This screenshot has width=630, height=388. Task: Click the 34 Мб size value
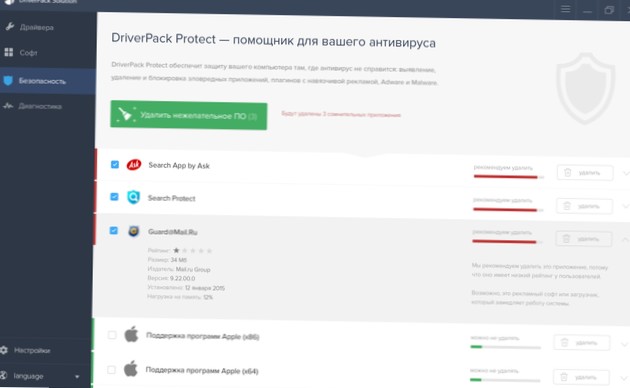(178, 260)
